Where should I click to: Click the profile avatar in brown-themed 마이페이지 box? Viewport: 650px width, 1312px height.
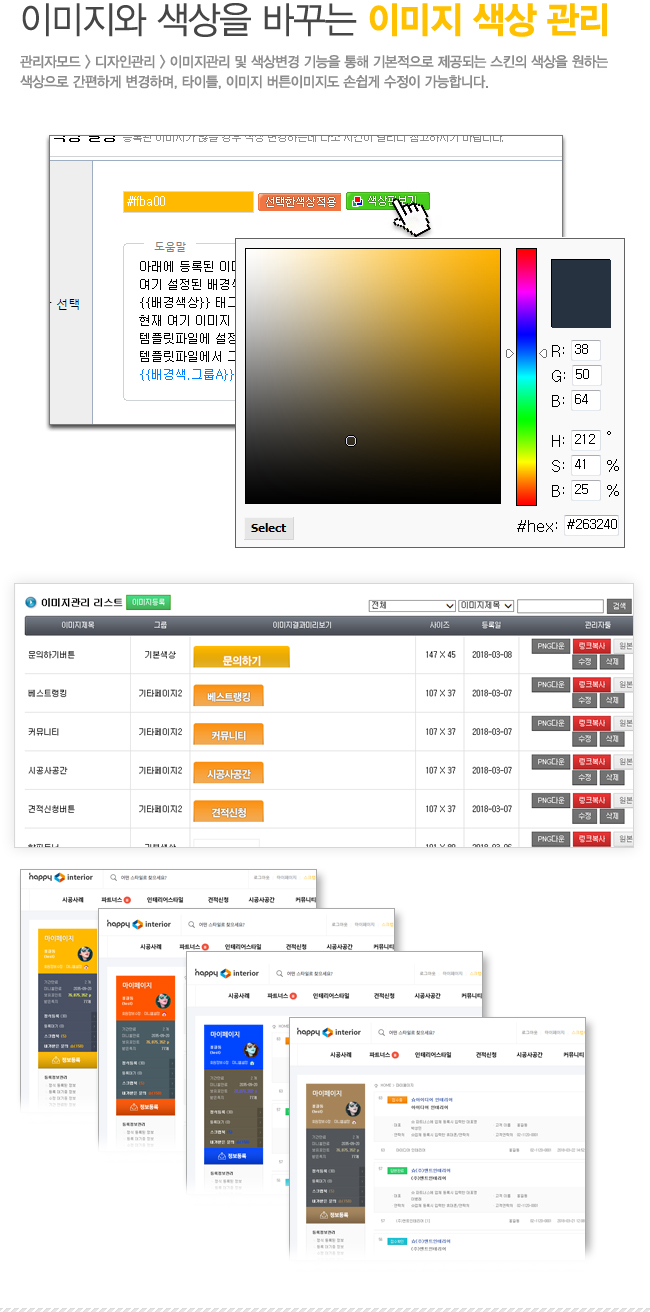tap(353, 1107)
